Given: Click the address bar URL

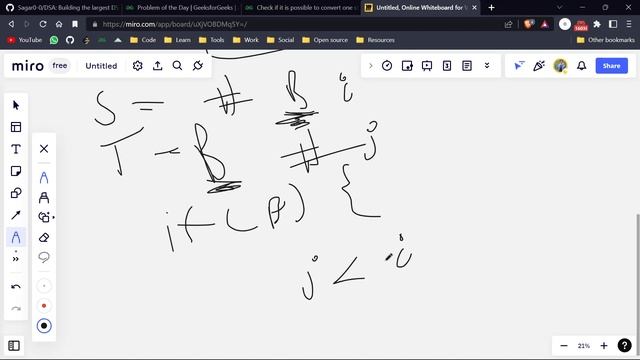Looking at the screenshot, I should point(175,24).
